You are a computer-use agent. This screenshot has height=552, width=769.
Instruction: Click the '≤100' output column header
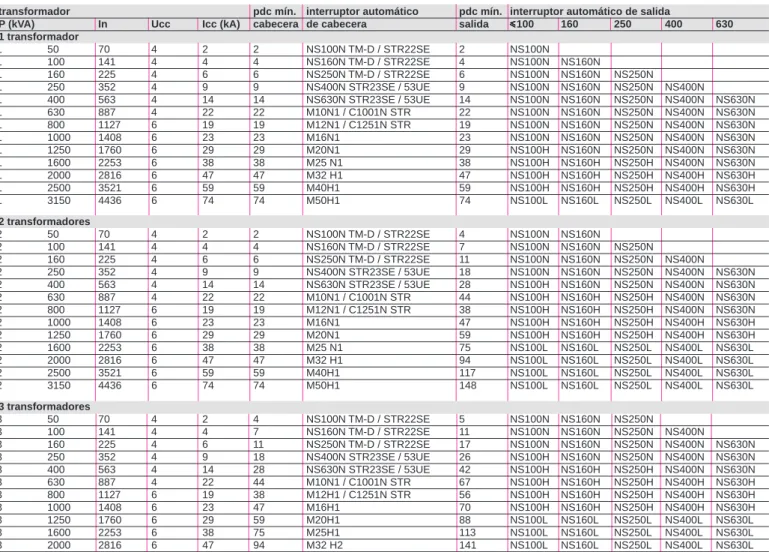[x=522, y=24]
